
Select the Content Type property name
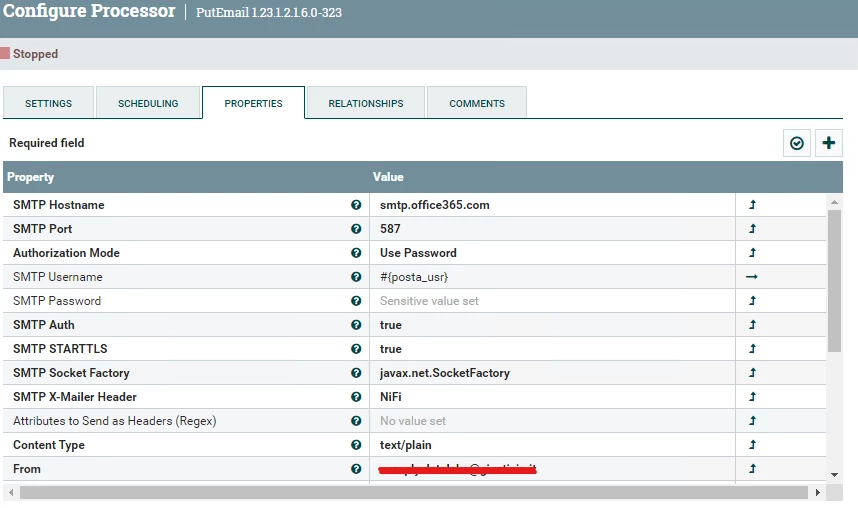(49, 445)
